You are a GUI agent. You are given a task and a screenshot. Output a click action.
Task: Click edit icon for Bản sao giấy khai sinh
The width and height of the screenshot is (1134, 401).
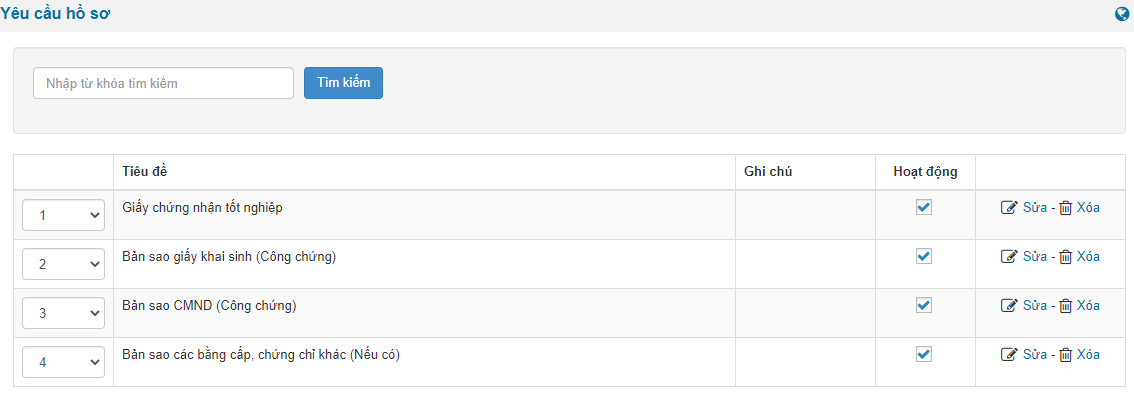[1010, 257]
